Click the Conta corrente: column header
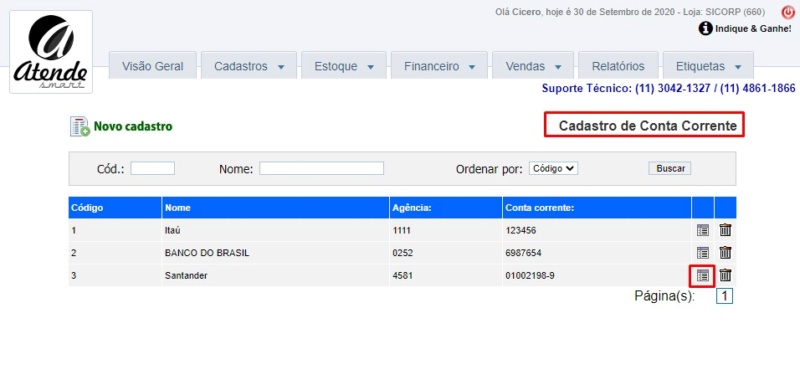This screenshot has width=800, height=380. point(597,208)
